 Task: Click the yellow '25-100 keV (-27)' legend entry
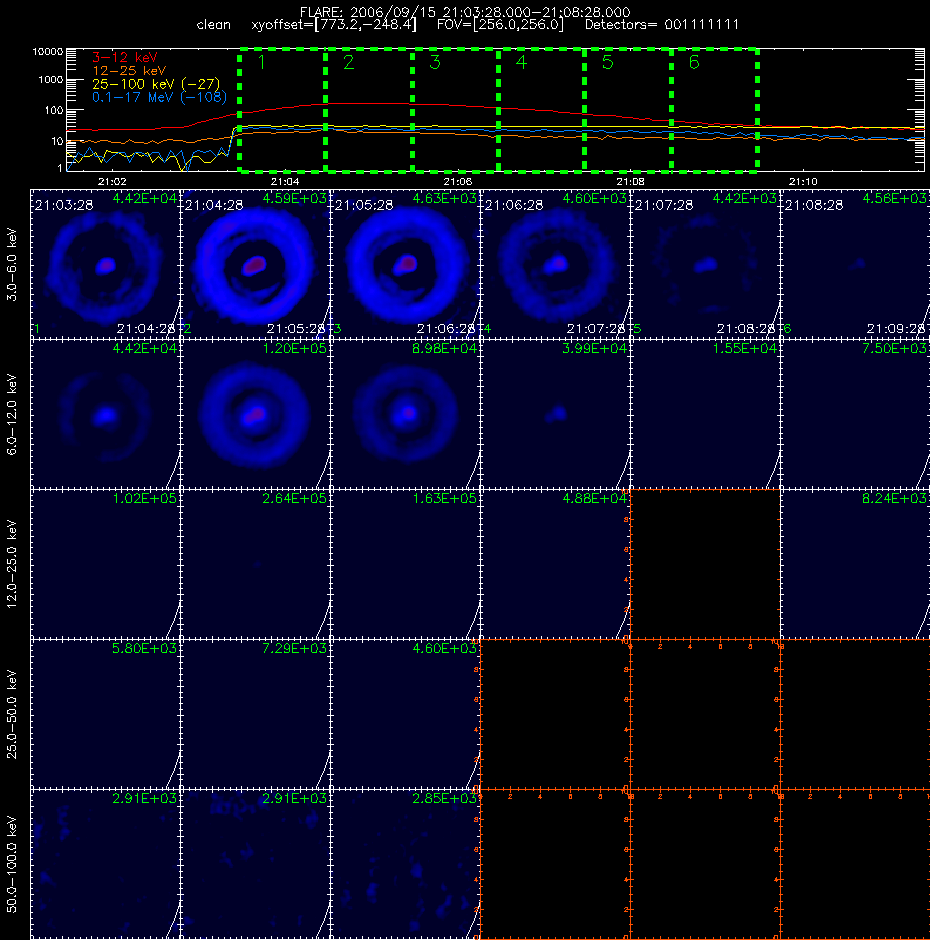coord(156,84)
